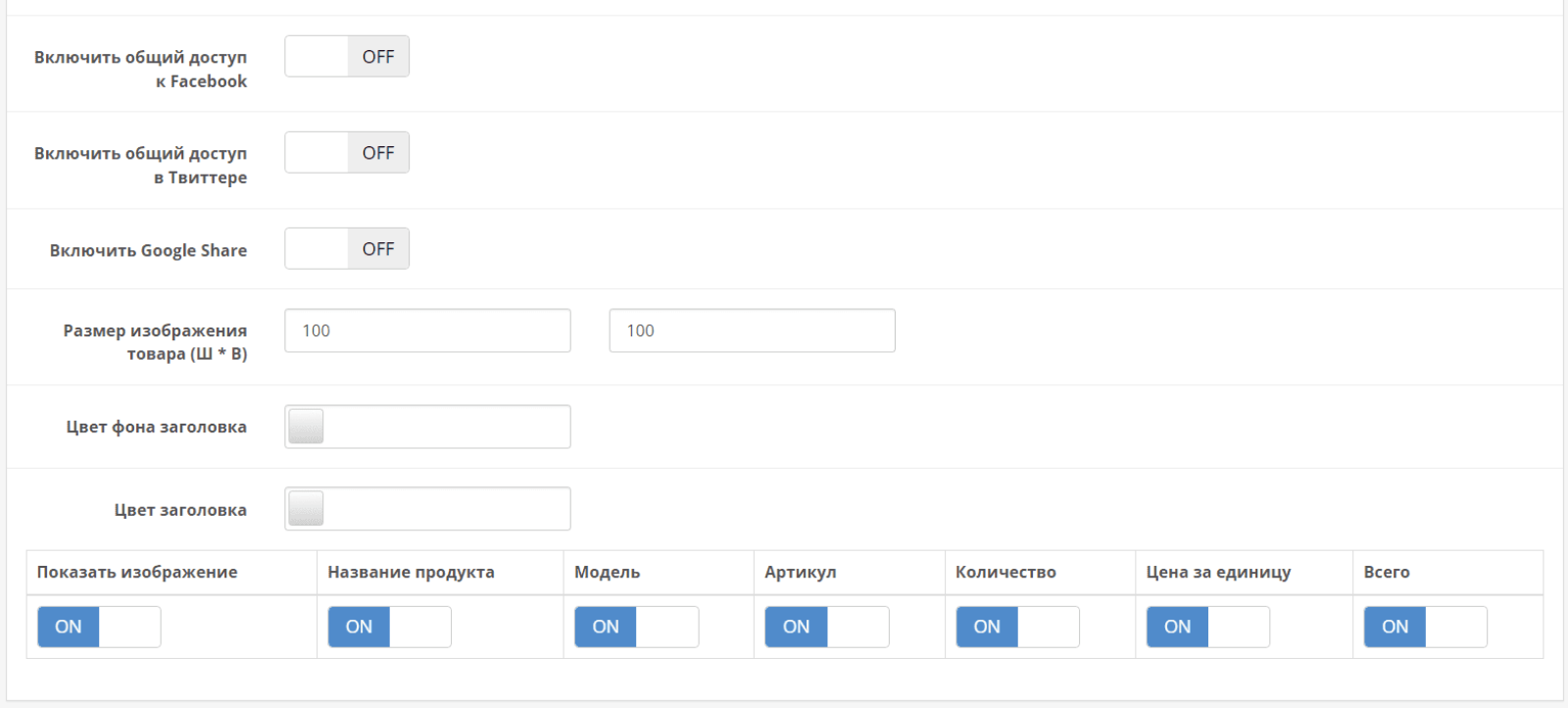This screenshot has height=709, width=1568.
Task: Turn off the Модель toggle
Action: [x=637, y=627]
